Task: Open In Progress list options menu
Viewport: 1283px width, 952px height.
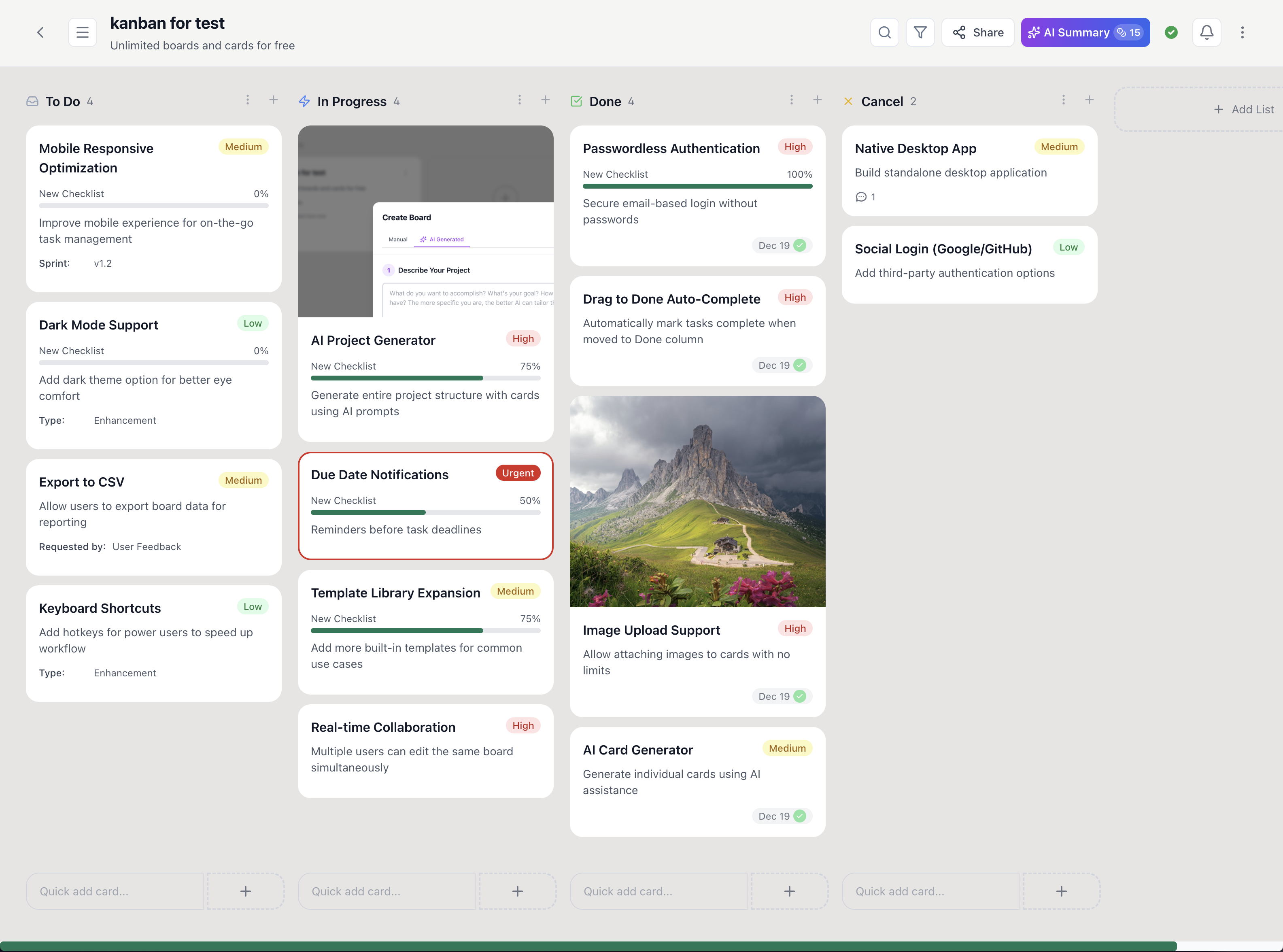Action: 519,100
